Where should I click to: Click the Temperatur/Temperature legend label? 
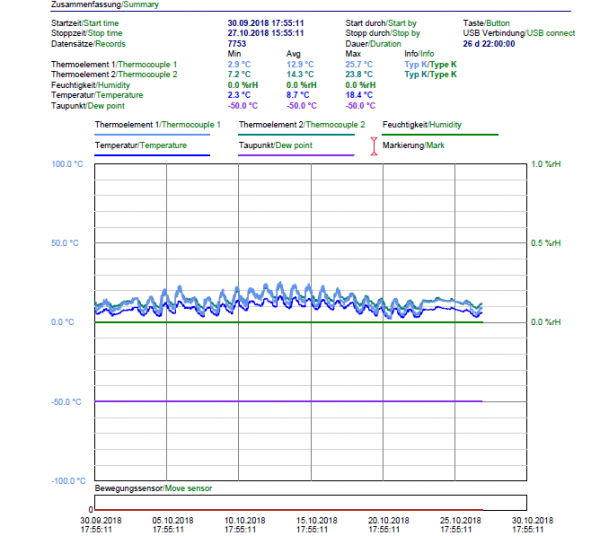pos(139,146)
